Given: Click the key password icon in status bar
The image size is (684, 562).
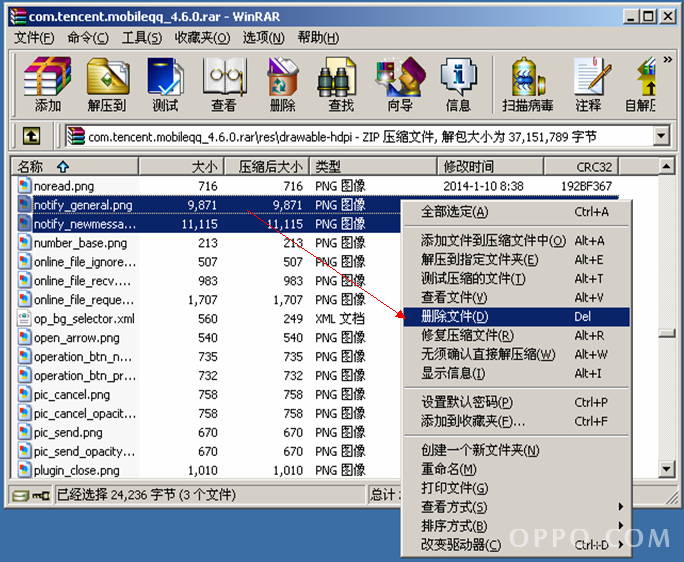Looking at the screenshot, I should point(41,496).
